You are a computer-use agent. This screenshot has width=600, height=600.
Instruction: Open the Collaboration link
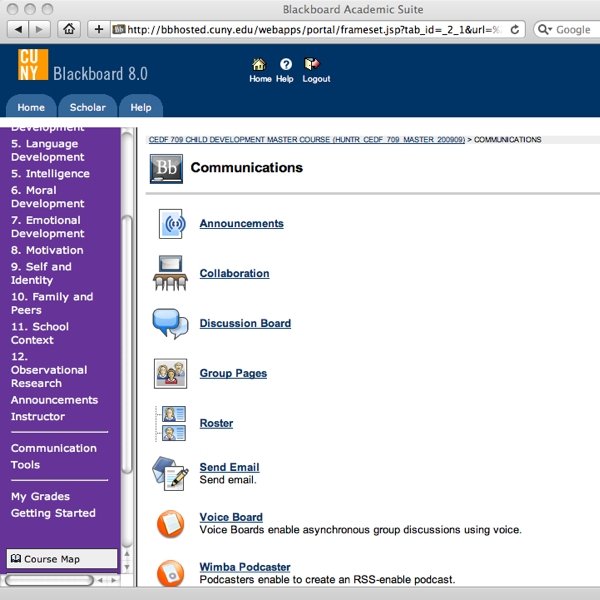pos(234,273)
